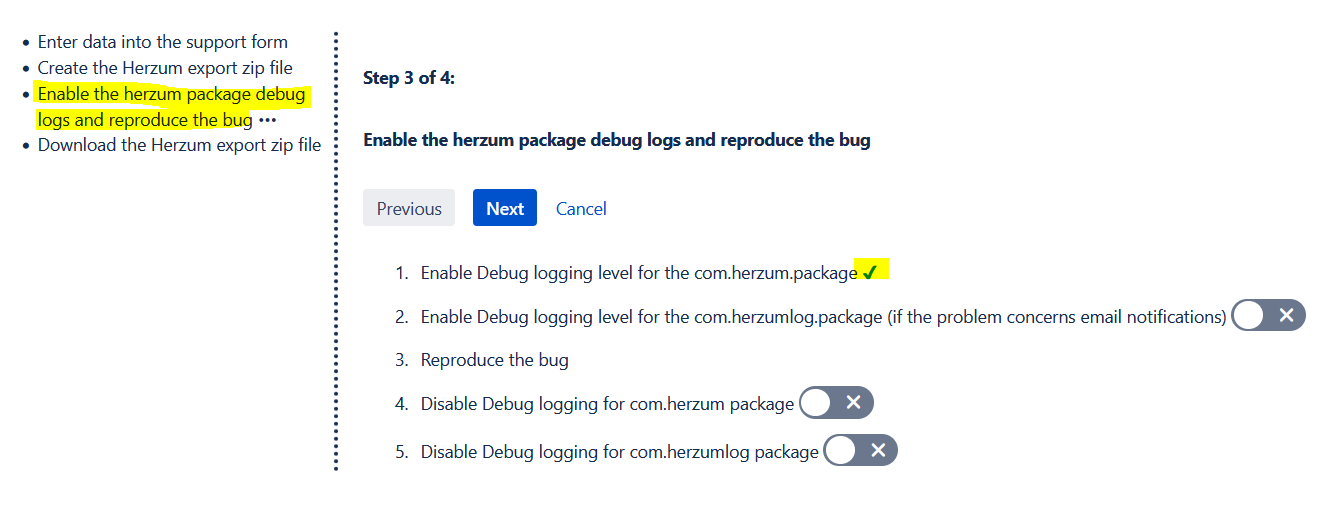This screenshot has width=1326, height=516.
Task: Click the ellipsis icon after the highlighted step
Action: click(x=267, y=120)
